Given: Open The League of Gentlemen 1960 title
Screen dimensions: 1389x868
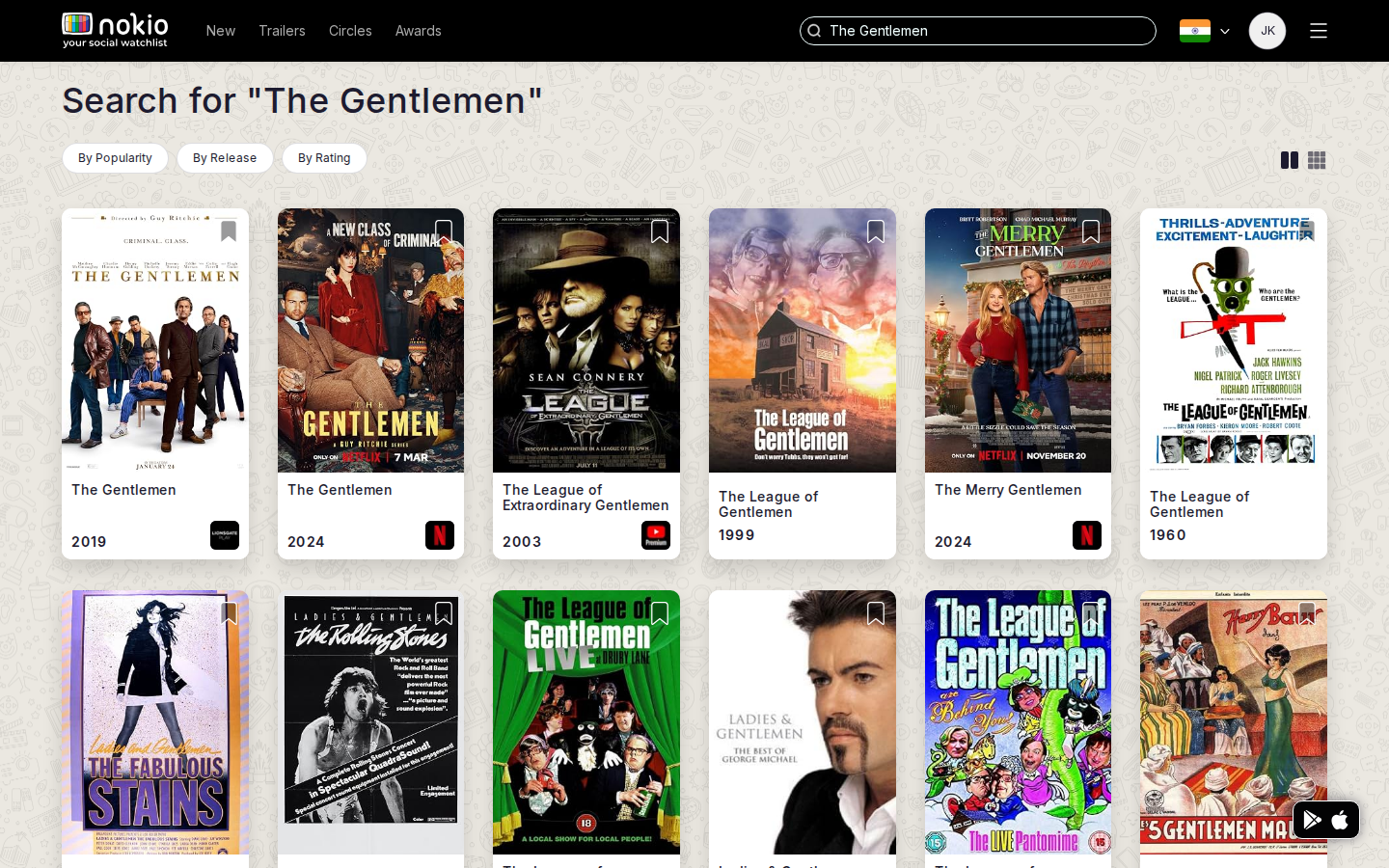Looking at the screenshot, I should [1199, 504].
